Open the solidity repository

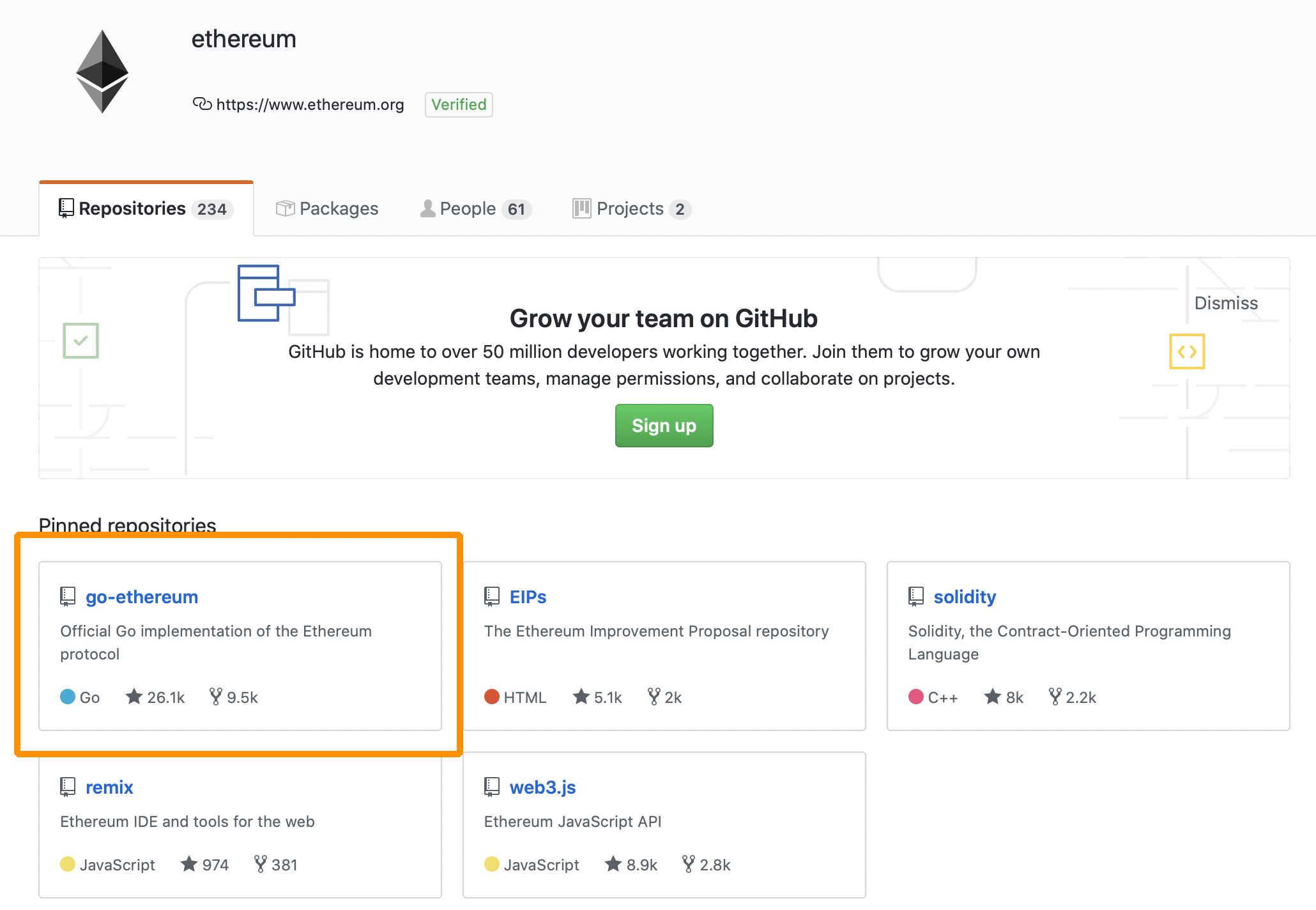tap(965, 597)
